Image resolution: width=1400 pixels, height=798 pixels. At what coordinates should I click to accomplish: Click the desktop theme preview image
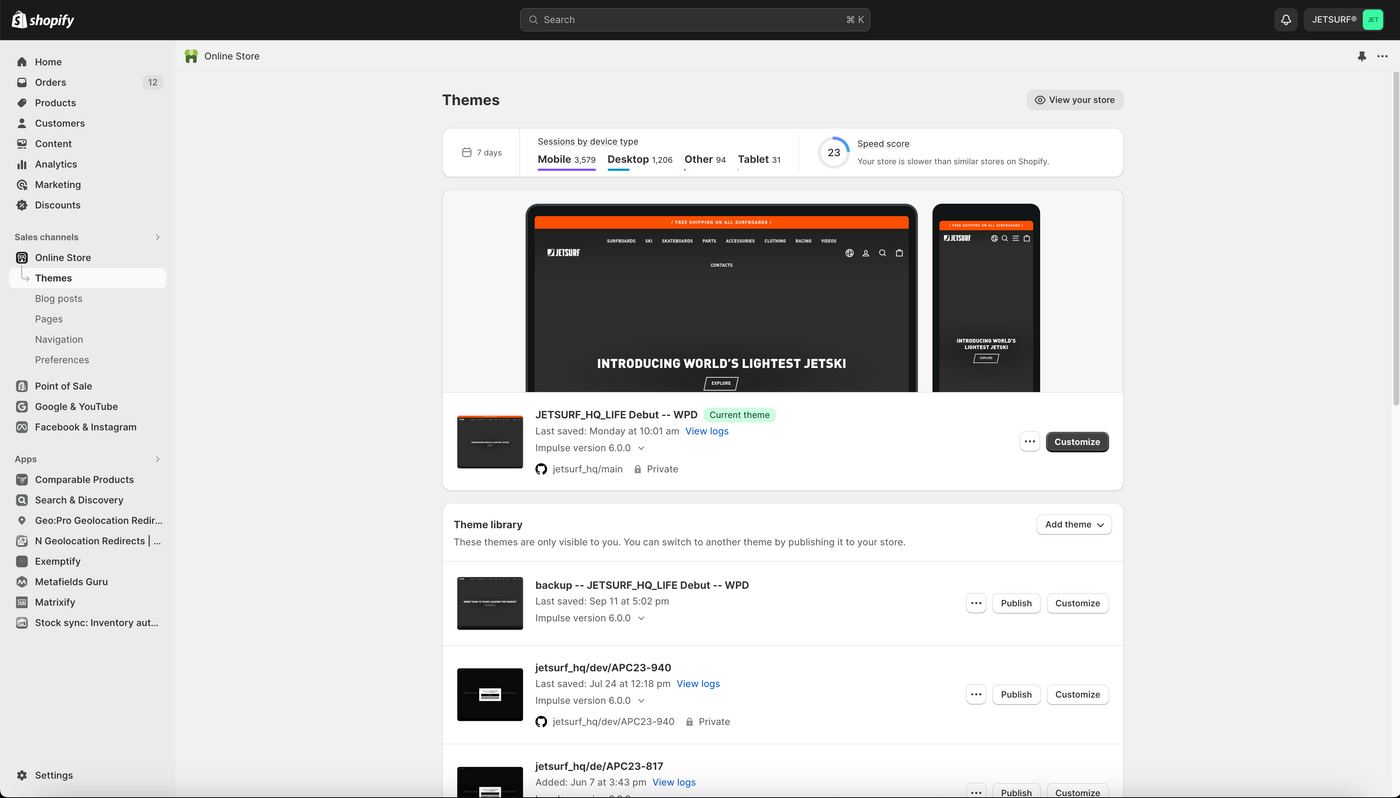coord(721,298)
